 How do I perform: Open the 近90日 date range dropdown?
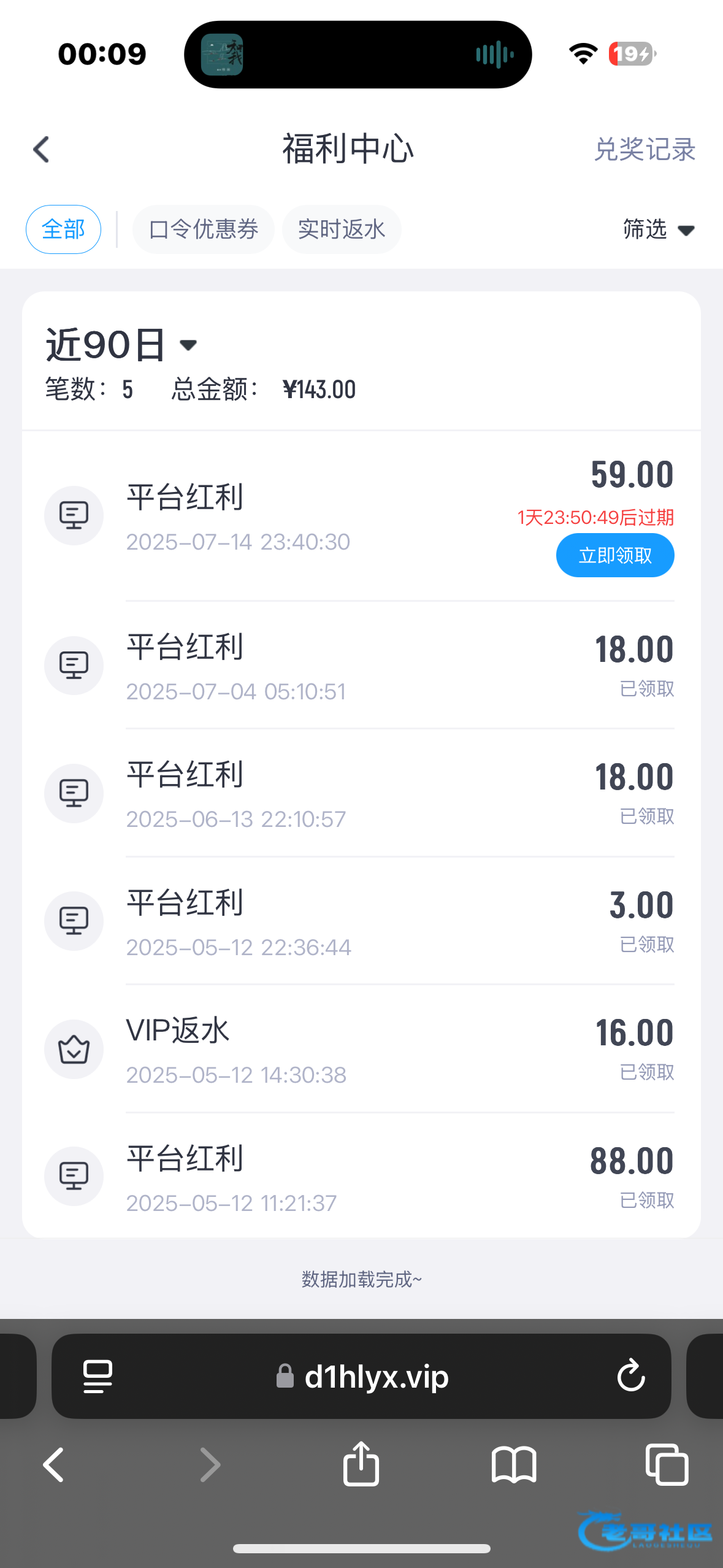[x=121, y=345]
